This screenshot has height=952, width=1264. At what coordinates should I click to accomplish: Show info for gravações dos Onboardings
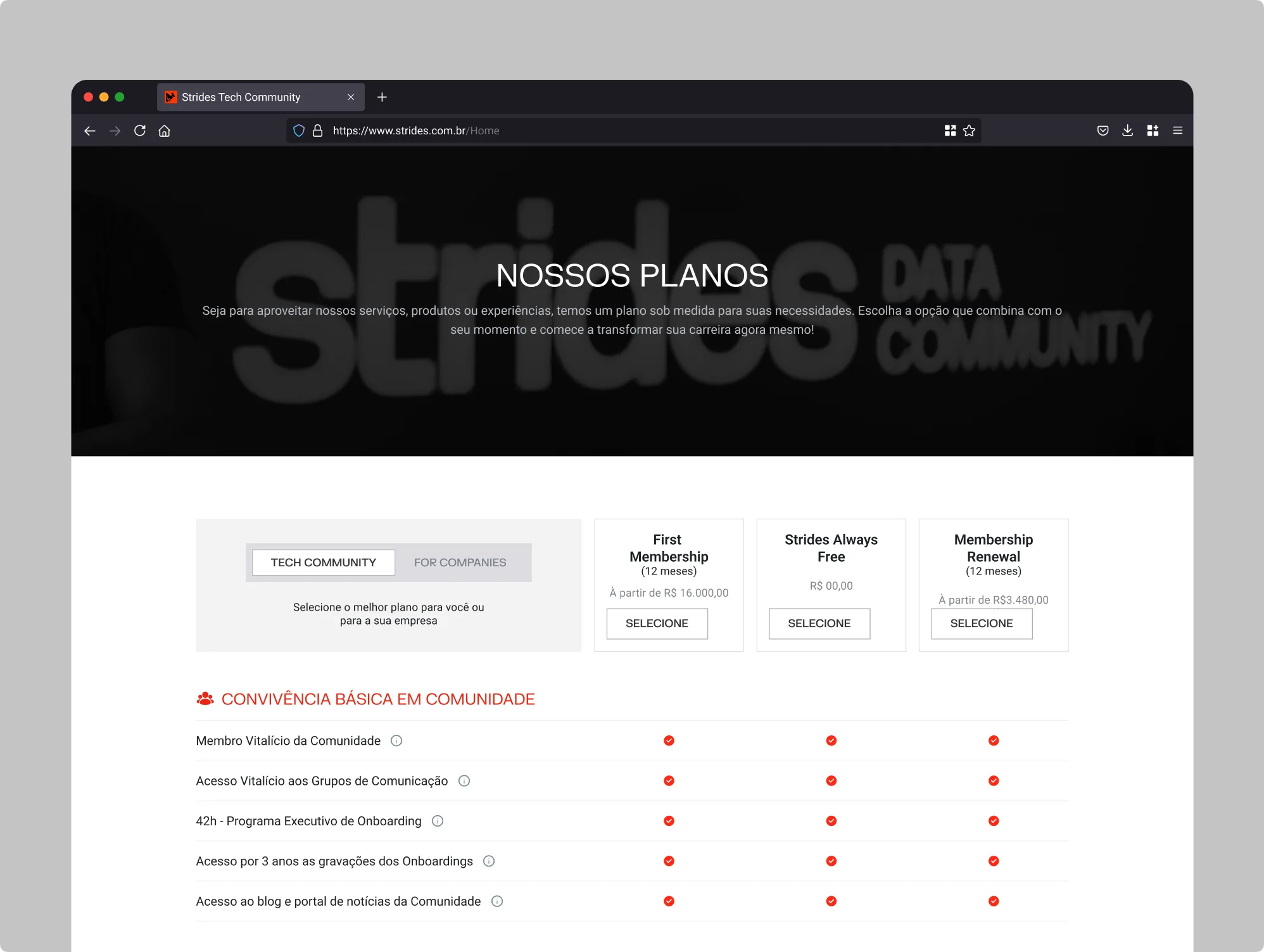[x=489, y=861]
